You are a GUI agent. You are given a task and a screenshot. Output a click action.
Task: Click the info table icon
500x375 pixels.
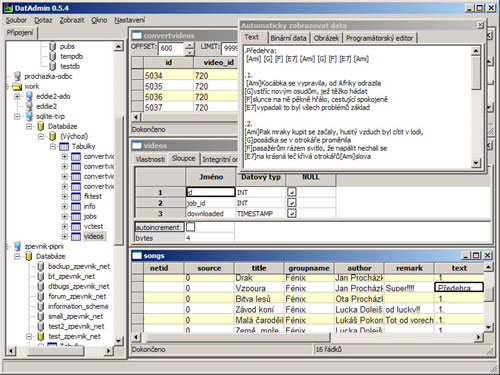pyautogui.click(x=76, y=207)
